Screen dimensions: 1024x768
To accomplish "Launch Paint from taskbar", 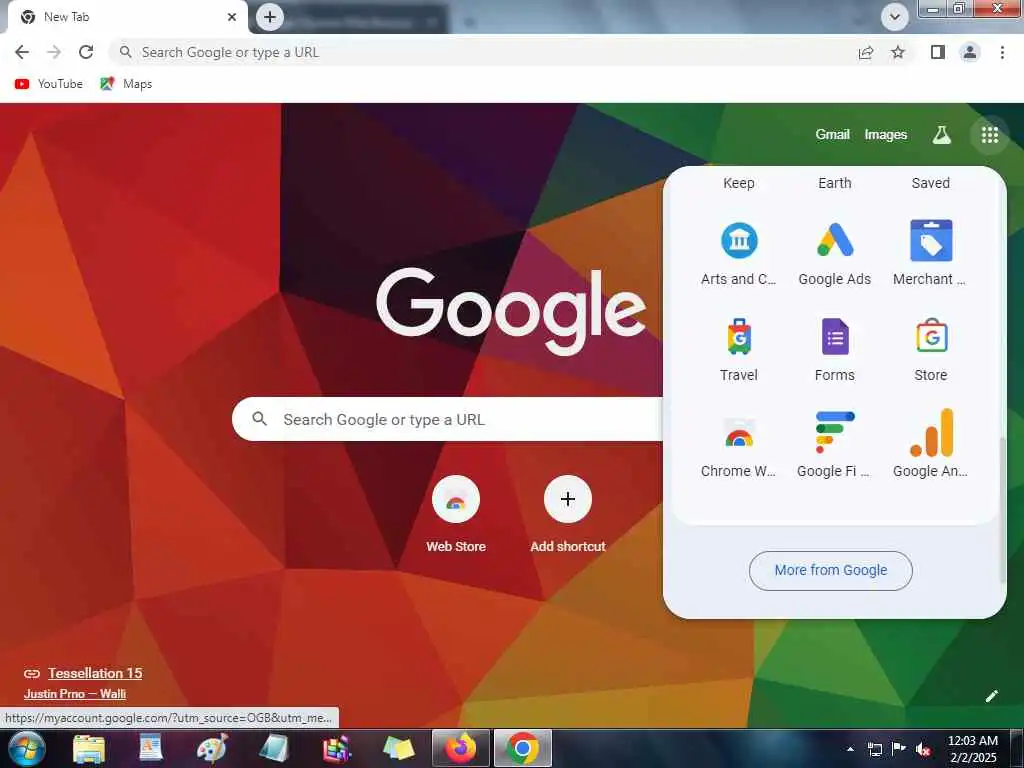I will (212, 748).
